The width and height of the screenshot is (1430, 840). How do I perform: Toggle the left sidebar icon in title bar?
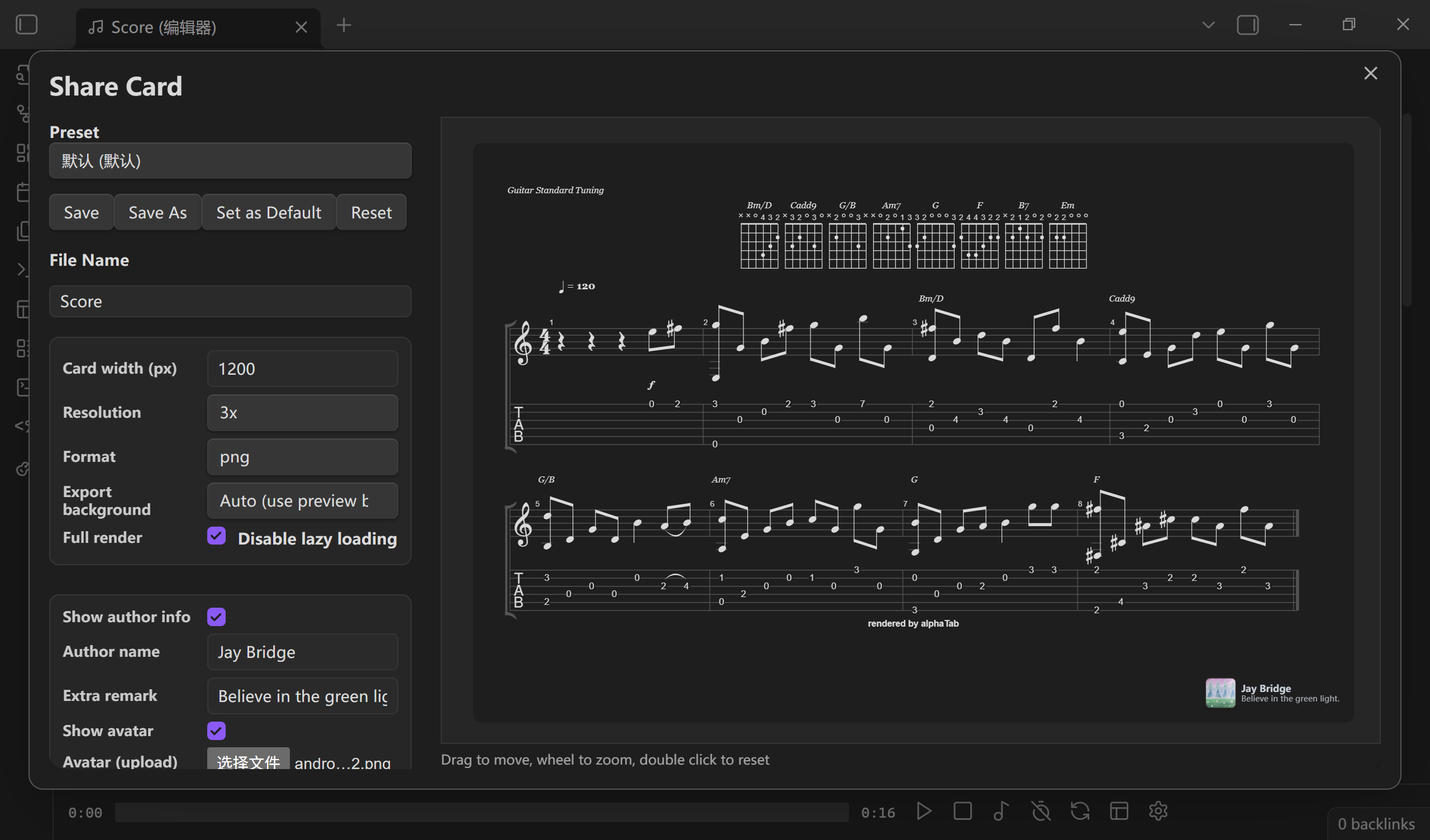point(27,25)
